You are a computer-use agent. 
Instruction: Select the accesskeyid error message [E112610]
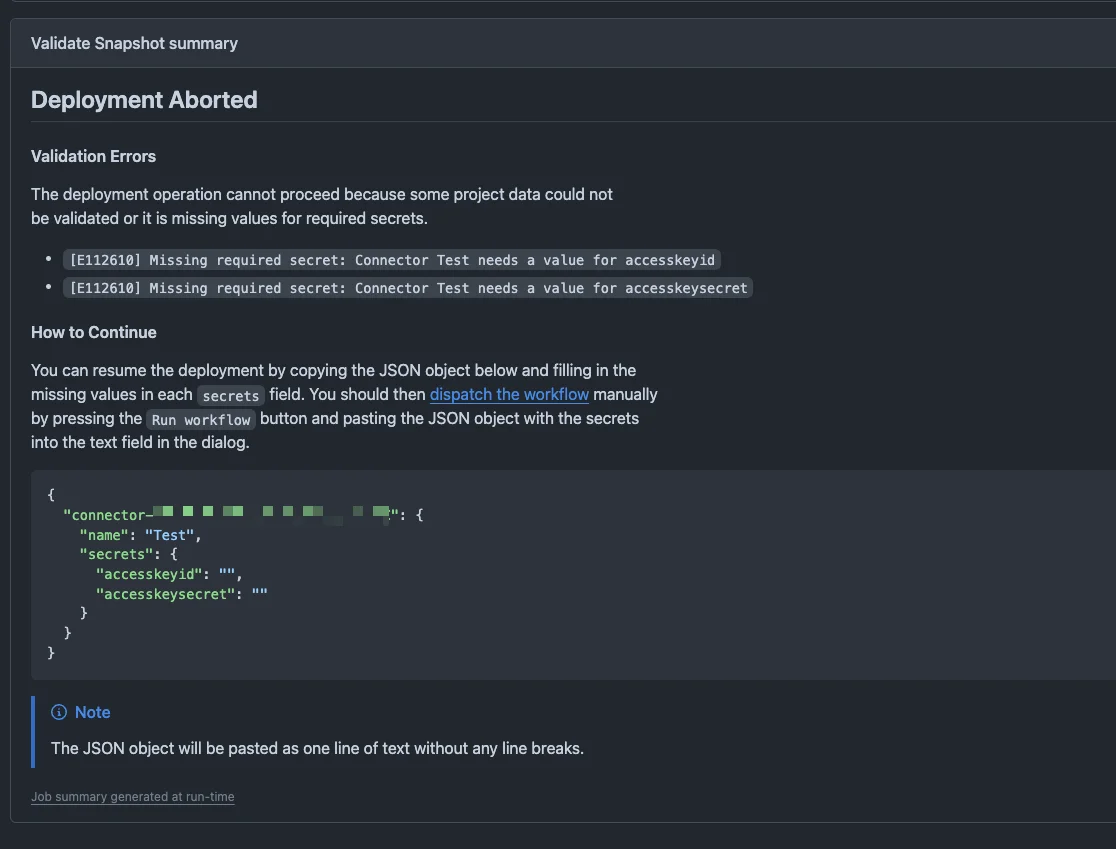click(392, 259)
